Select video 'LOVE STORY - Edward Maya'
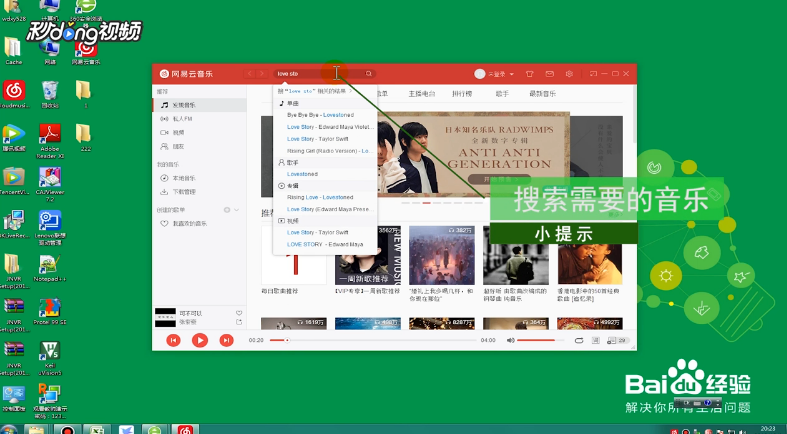The height and width of the screenshot is (434, 787). pos(325,244)
